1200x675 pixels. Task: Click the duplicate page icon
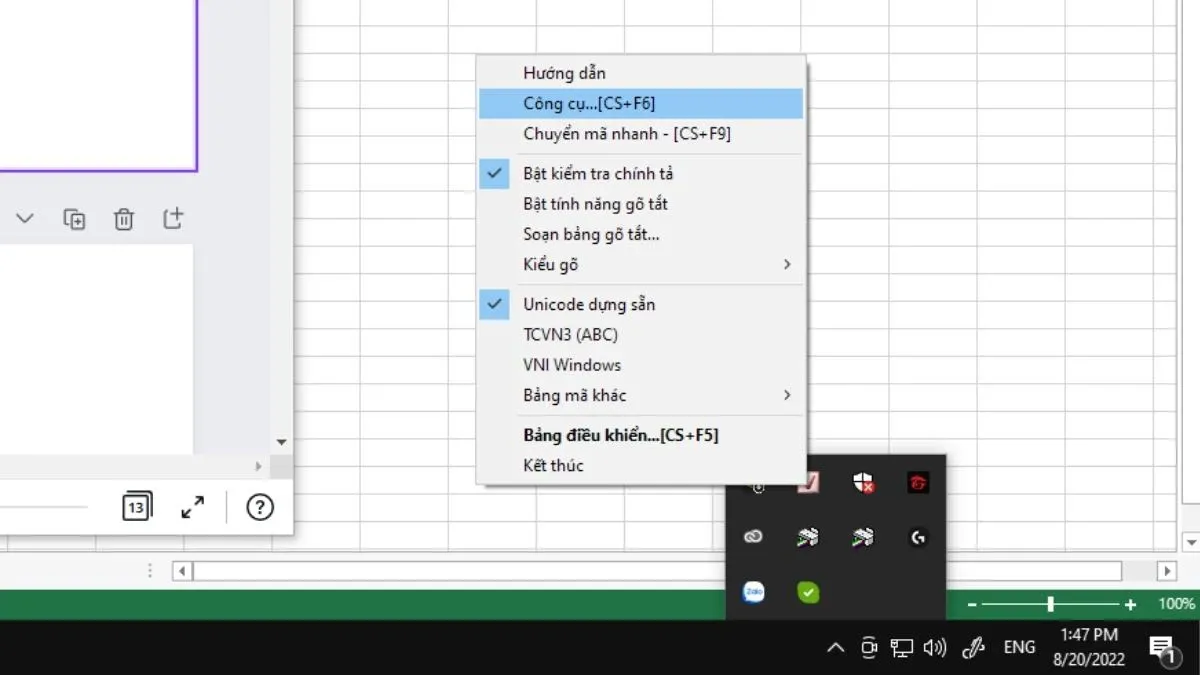tap(74, 219)
